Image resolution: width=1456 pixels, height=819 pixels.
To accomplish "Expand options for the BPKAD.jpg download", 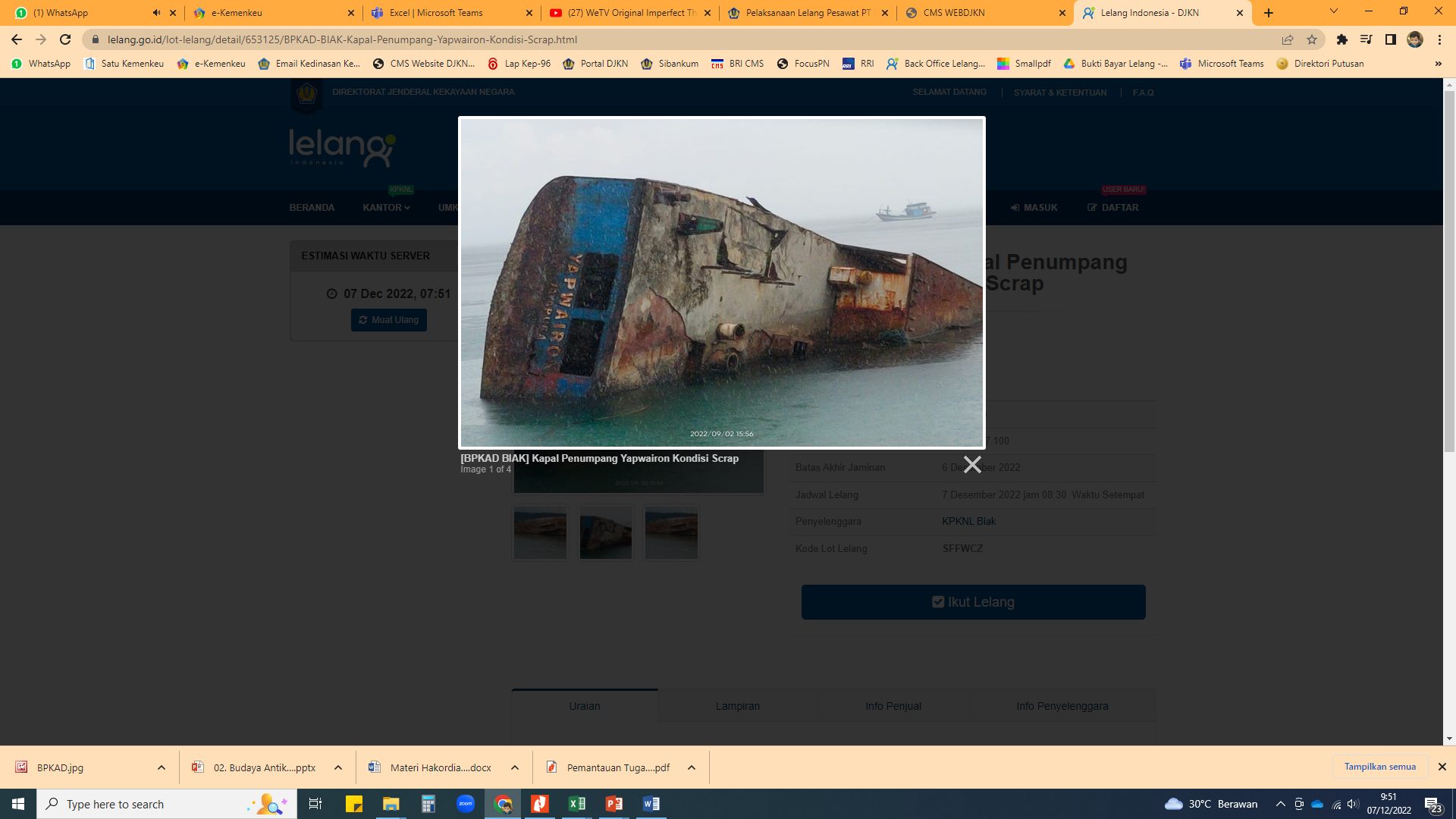I will coord(162,767).
